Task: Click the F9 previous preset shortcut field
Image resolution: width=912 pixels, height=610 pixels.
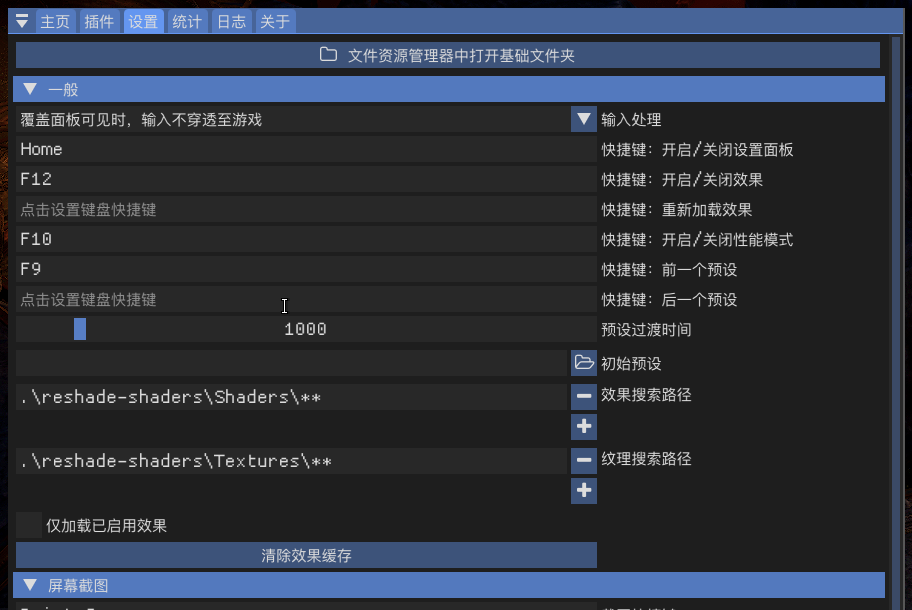Action: (x=306, y=269)
